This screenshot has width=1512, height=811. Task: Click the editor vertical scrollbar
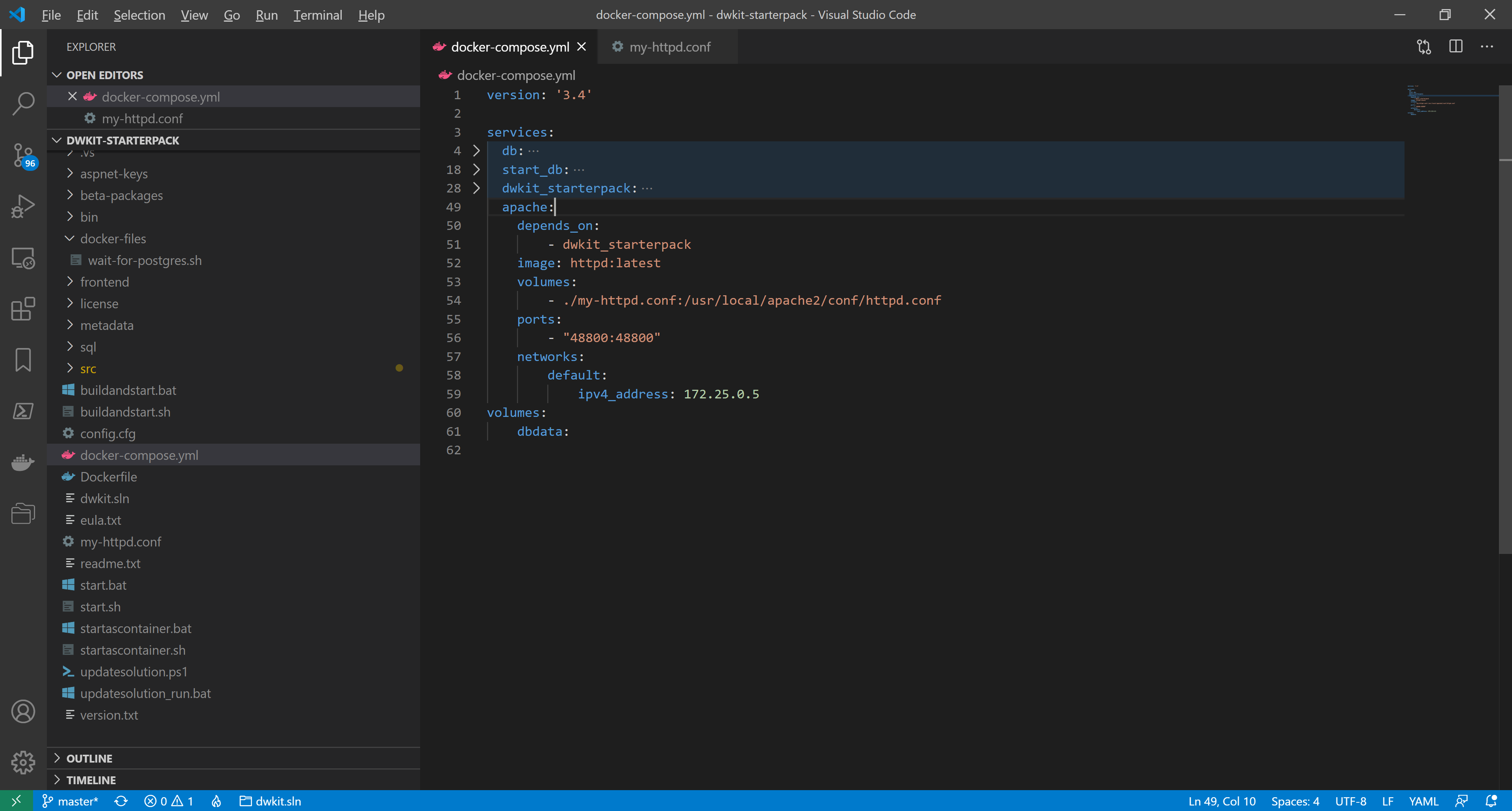[1506, 320]
